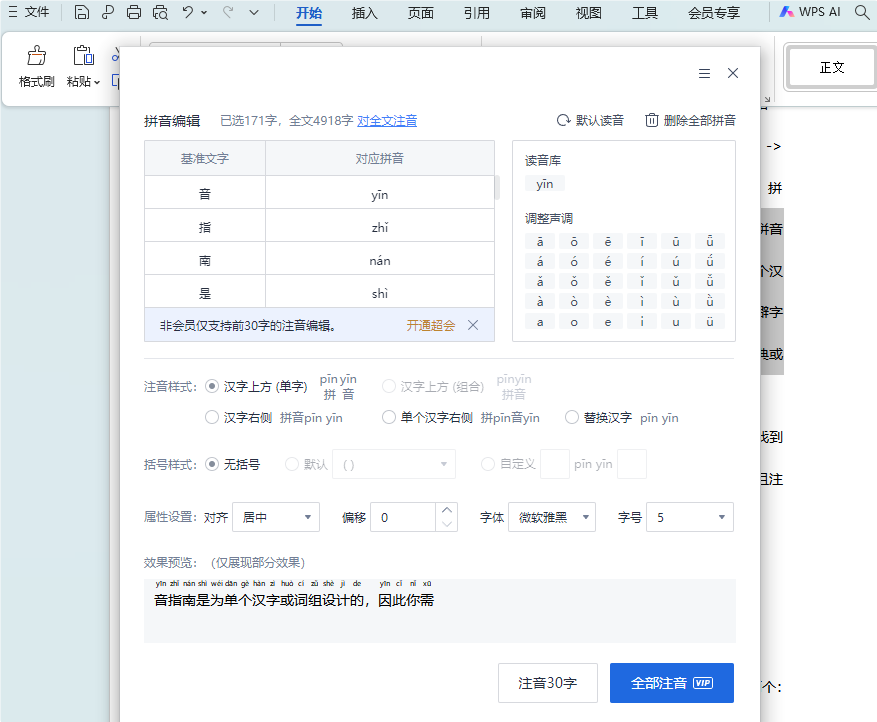Click the pinyin table scrollbar
Image resolution: width=877 pixels, height=722 pixels.
497,188
